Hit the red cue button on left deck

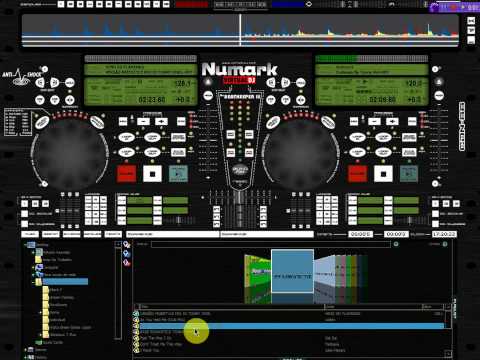(127, 174)
